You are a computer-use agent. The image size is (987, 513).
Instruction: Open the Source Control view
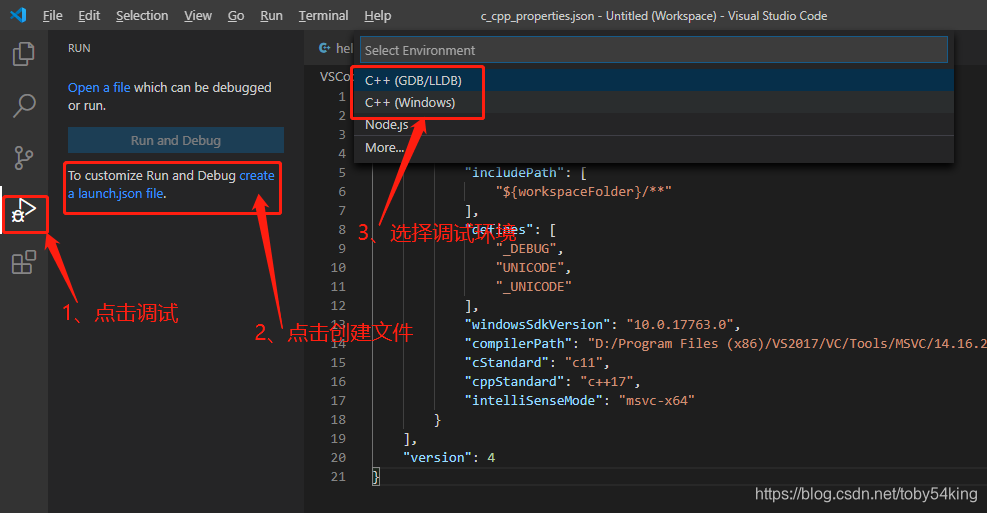click(x=23, y=157)
